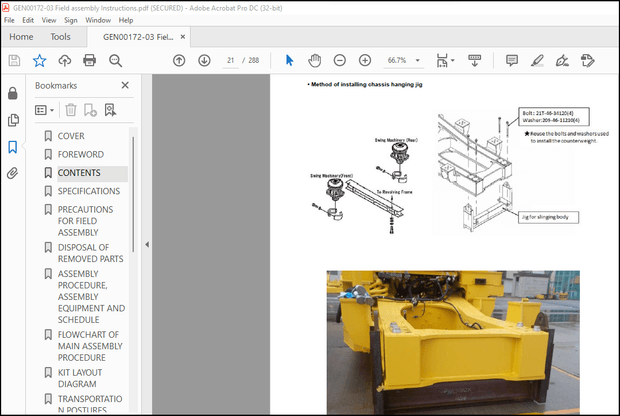Click the bookmarks panel scrollbar

point(133,194)
